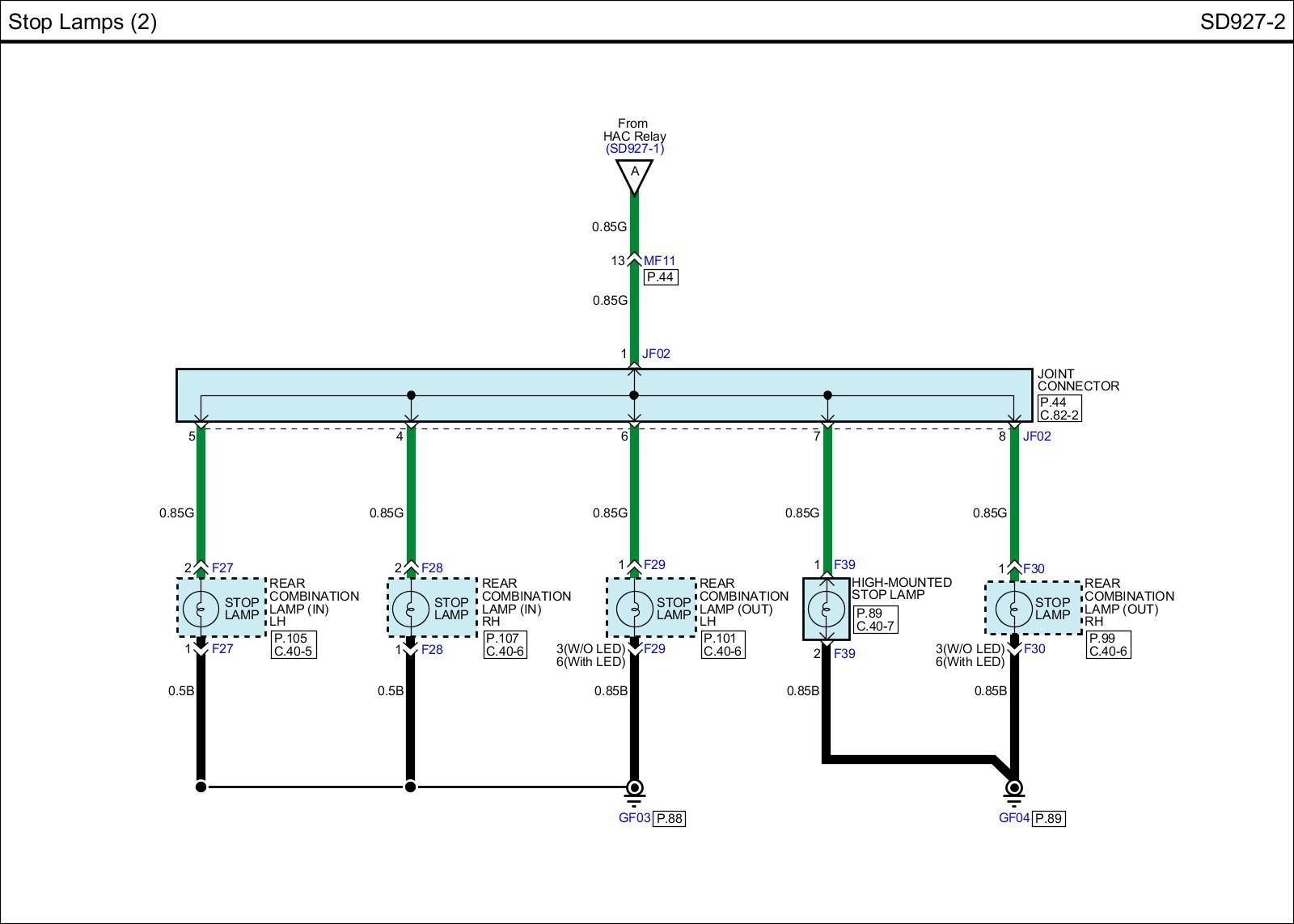Click the lower F30 connector label
The width and height of the screenshot is (1294, 924).
click(x=1034, y=648)
